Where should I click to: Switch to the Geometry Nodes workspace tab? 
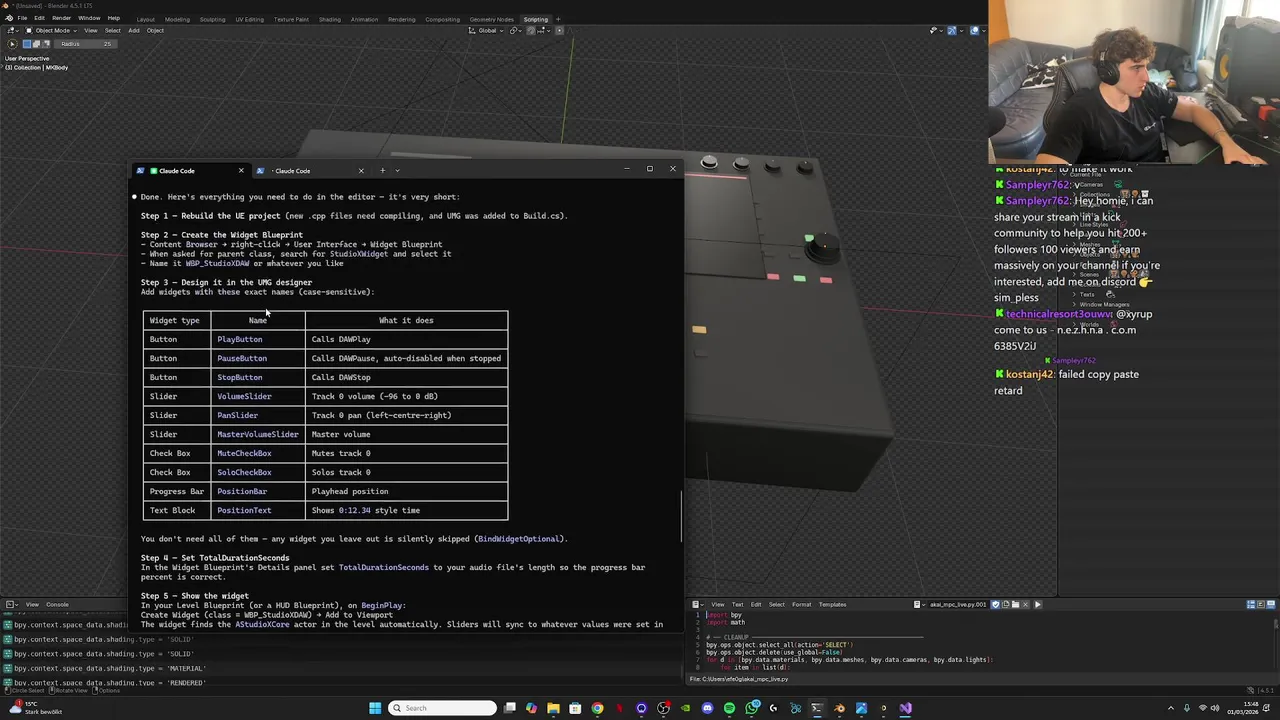coord(491,19)
